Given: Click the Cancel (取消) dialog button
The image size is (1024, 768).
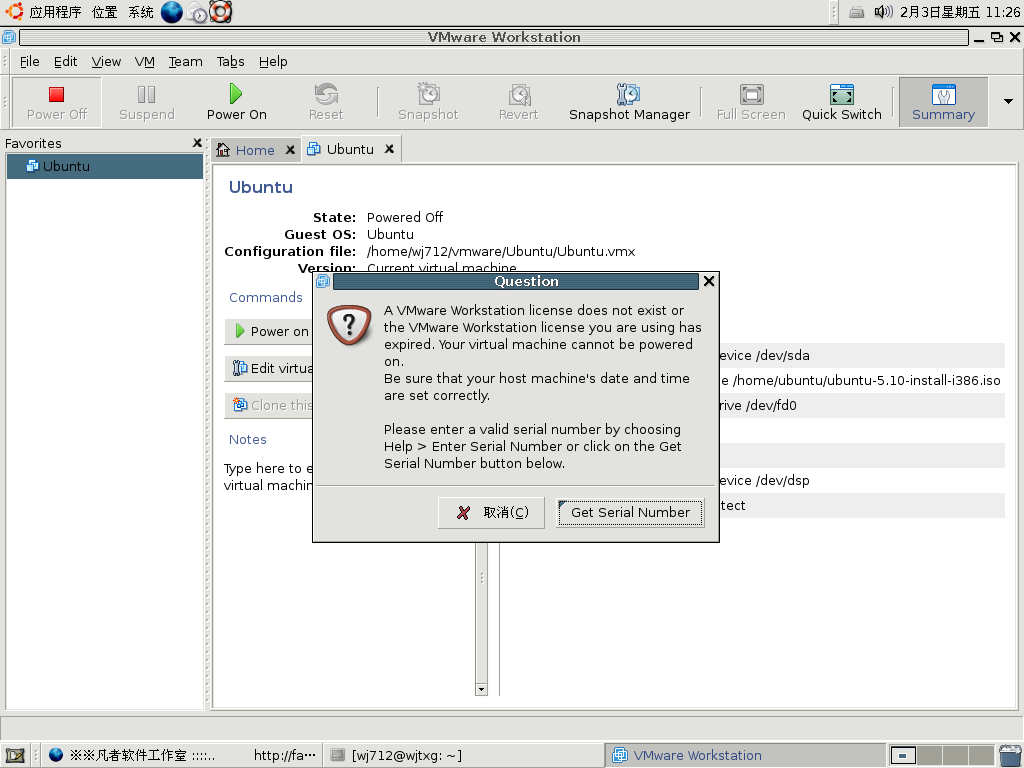Looking at the screenshot, I should (x=492, y=512).
